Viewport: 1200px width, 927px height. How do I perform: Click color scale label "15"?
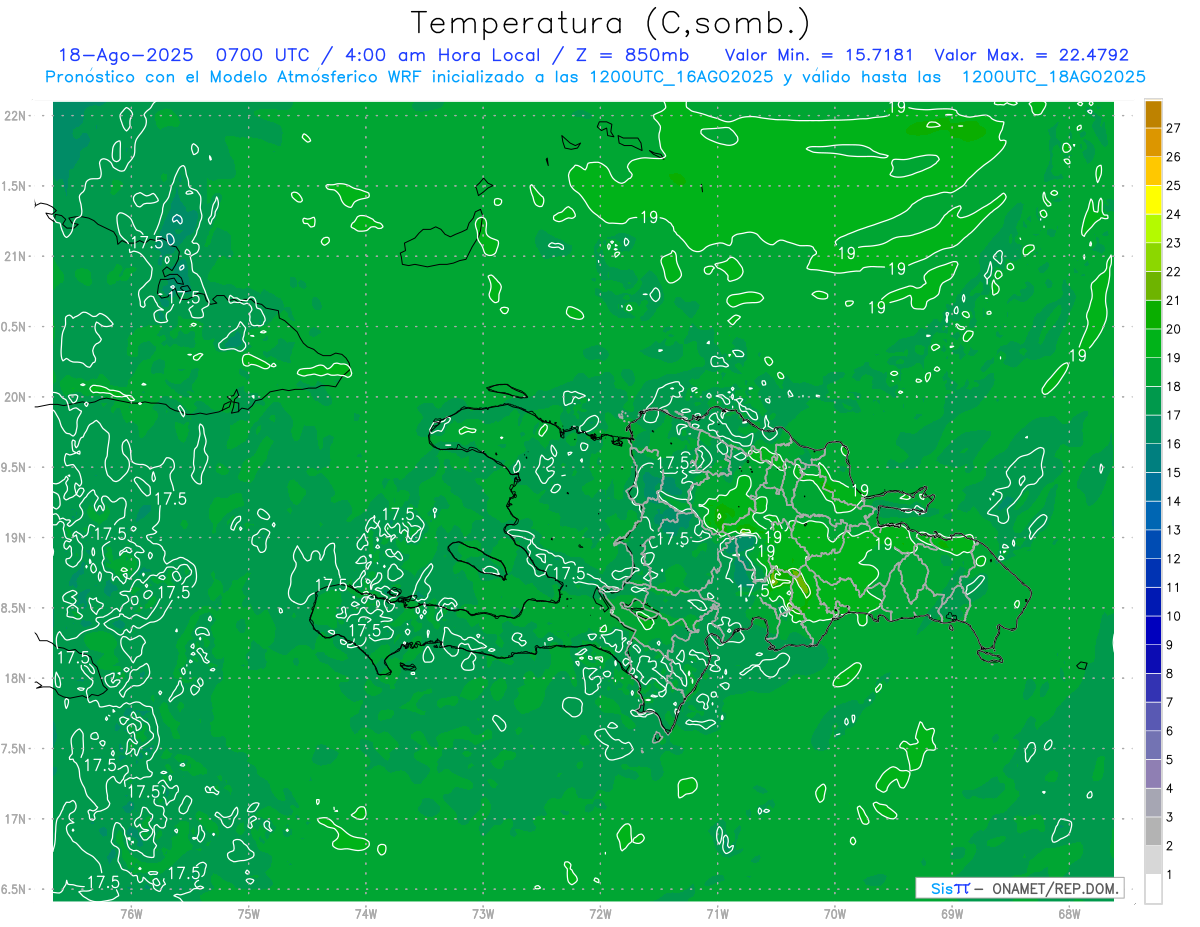(1174, 472)
